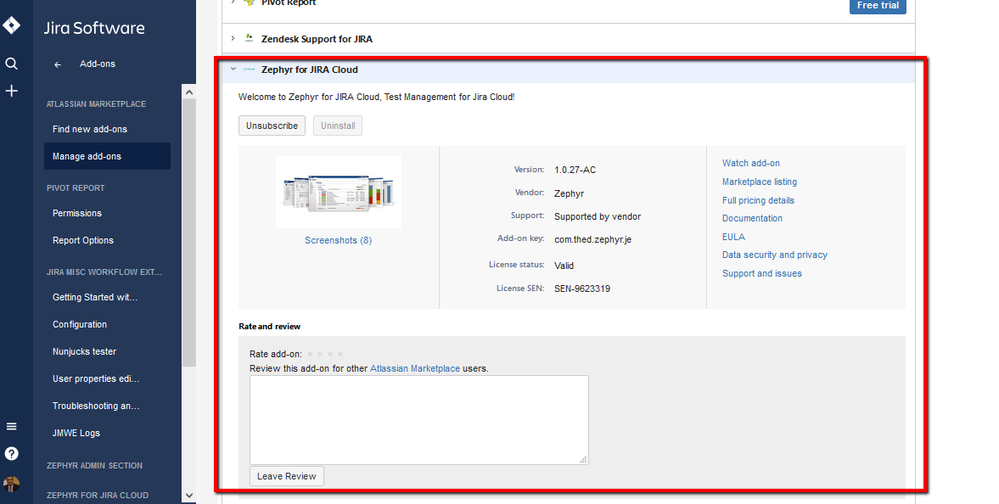Viewport: 999px width, 504px height.
Task: Click the sidebar scroll down arrow
Action: 189,495
